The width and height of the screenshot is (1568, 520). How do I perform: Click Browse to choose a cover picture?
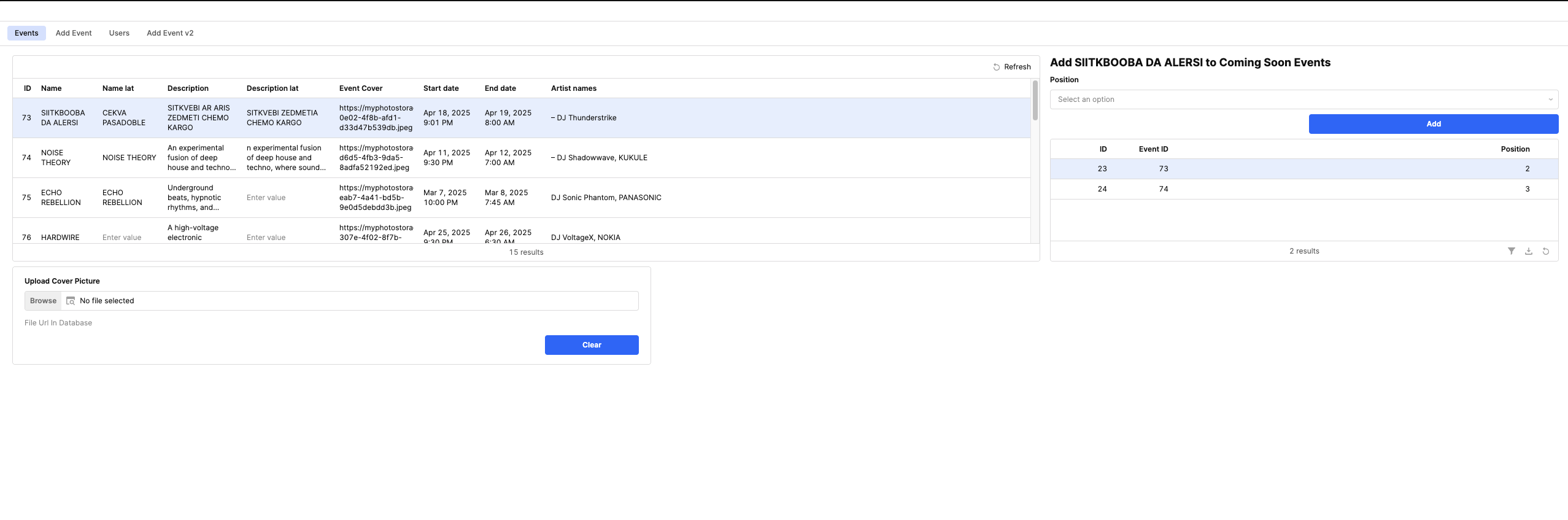click(x=43, y=301)
